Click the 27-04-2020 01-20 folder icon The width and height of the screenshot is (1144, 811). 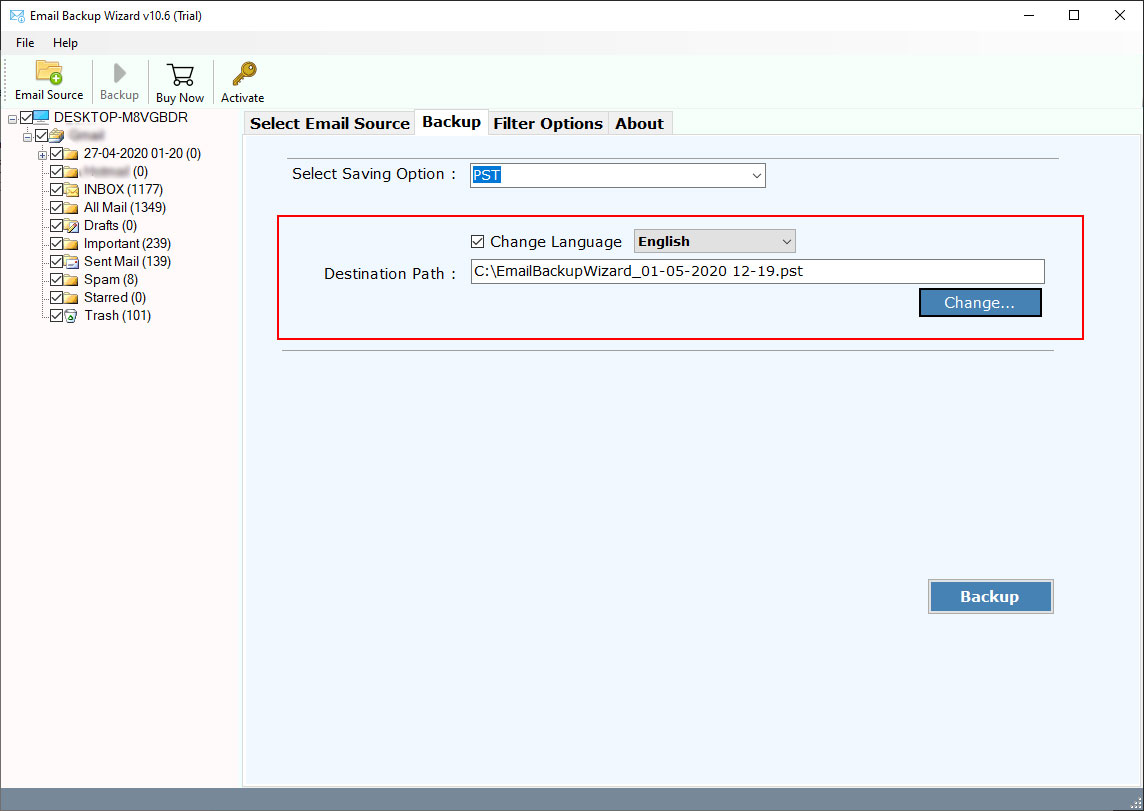pyautogui.click(x=71, y=154)
